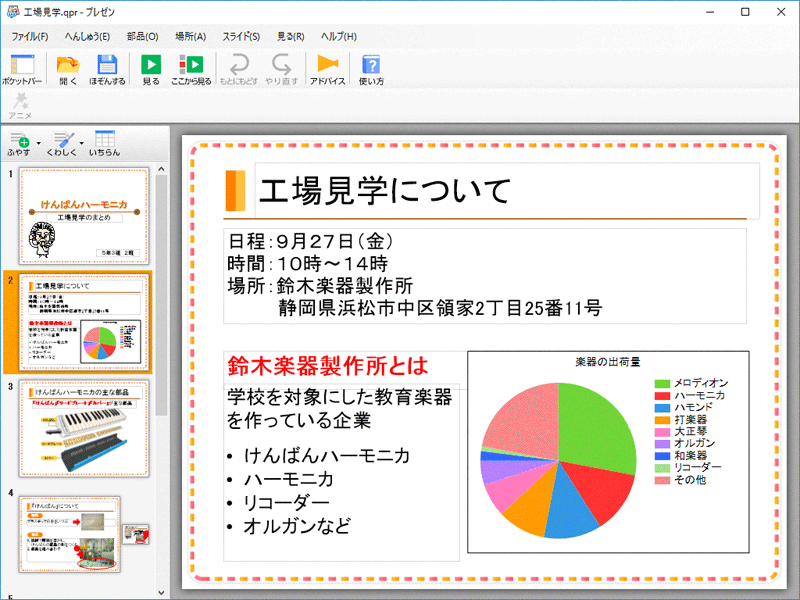Click the green メロディオン legend swatch
Screen dimensions: 800x600
coord(662,383)
